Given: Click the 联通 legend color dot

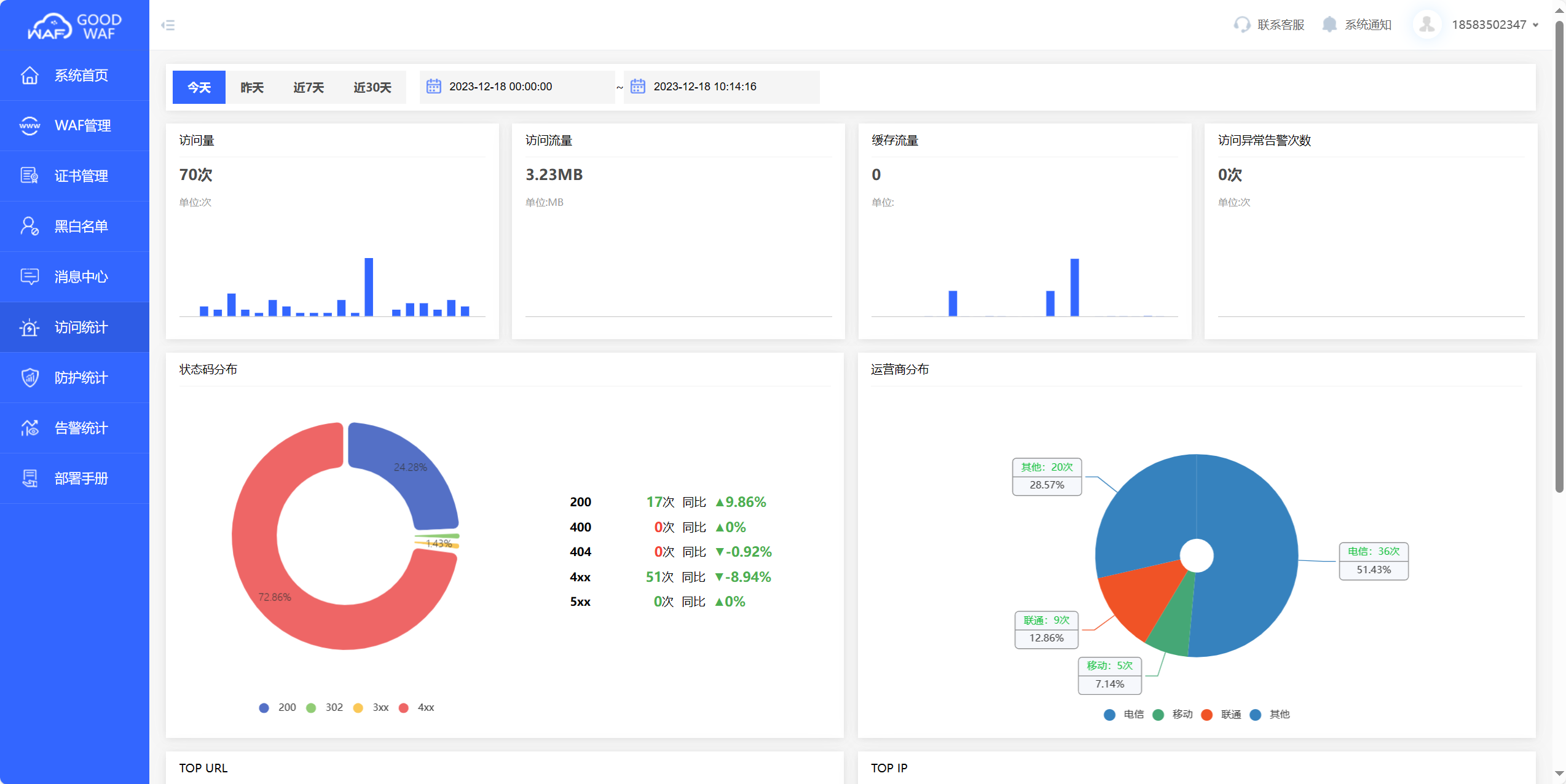Looking at the screenshot, I should point(1206,715).
